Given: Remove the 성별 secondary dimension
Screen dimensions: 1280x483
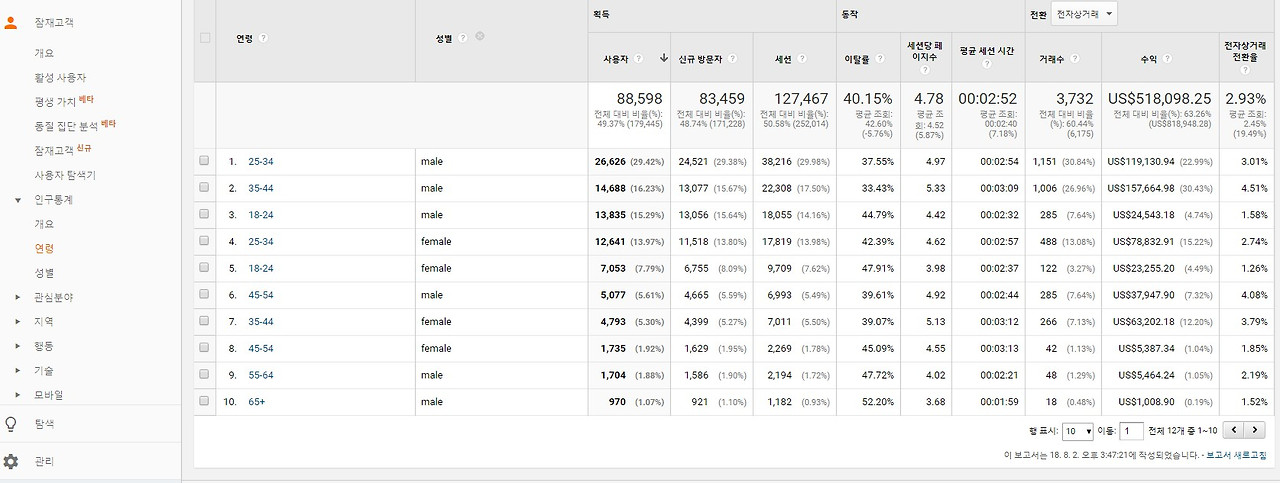Looking at the screenshot, I should (x=480, y=37).
